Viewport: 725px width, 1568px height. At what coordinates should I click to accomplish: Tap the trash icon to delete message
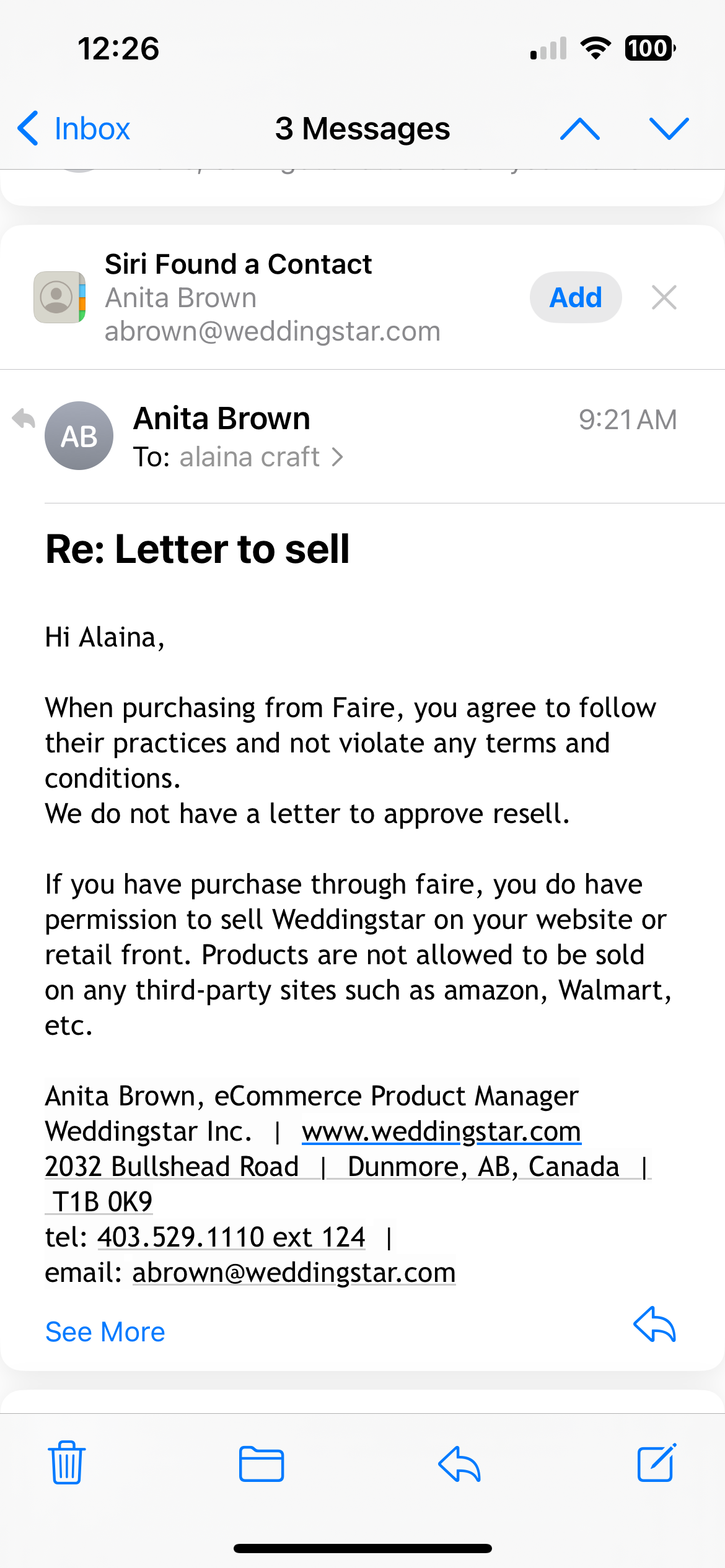pyautogui.click(x=67, y=1463)
